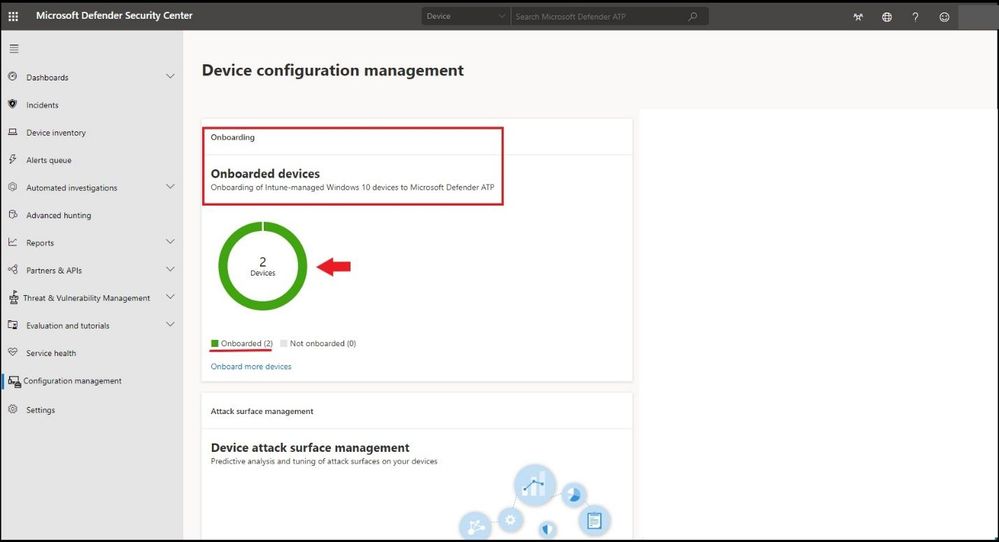Open Alerts queue
The image size is (999, 542).
coord(48,160)
